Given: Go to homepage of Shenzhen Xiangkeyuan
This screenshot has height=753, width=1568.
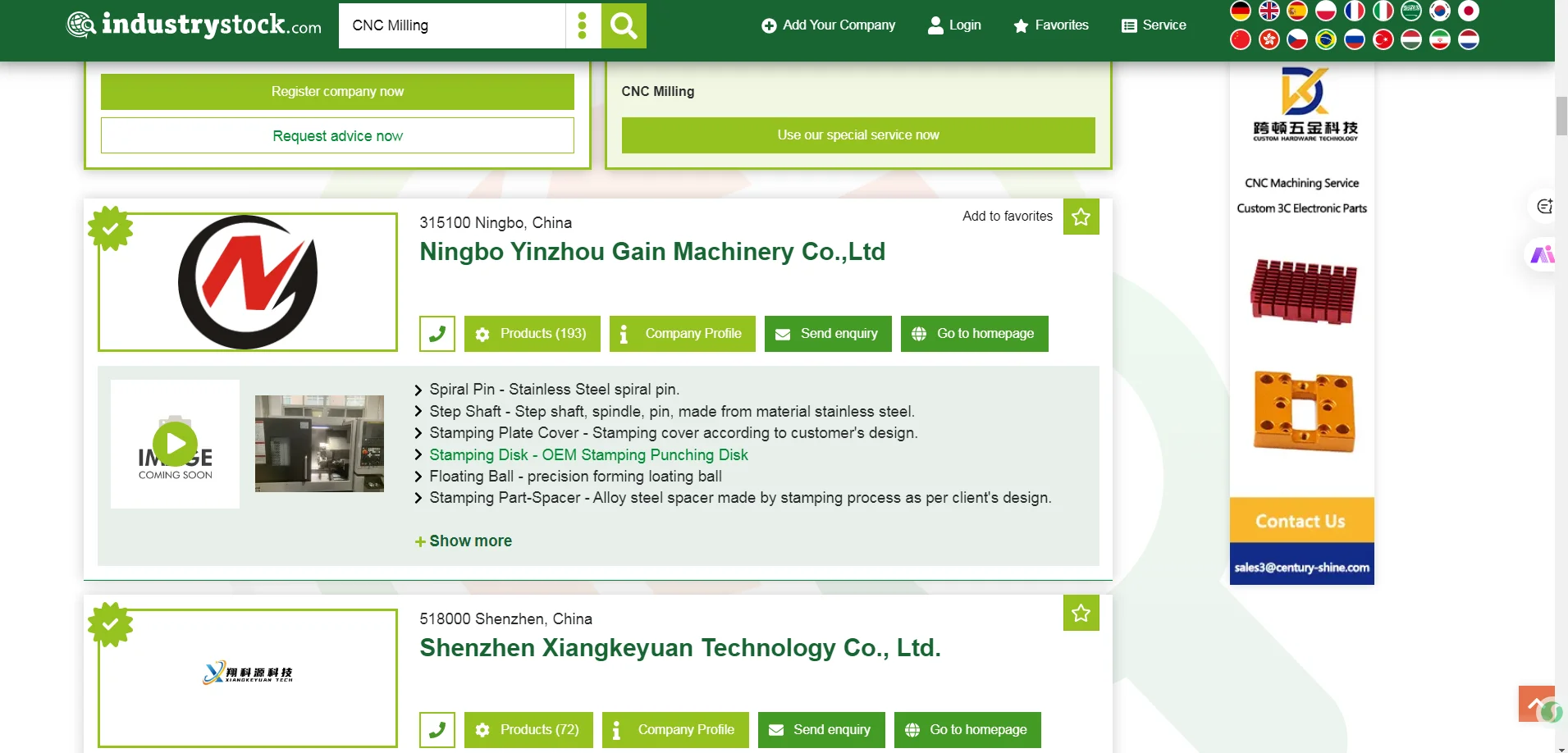Looking at the screenshot, I should click(x=967, y=730).
